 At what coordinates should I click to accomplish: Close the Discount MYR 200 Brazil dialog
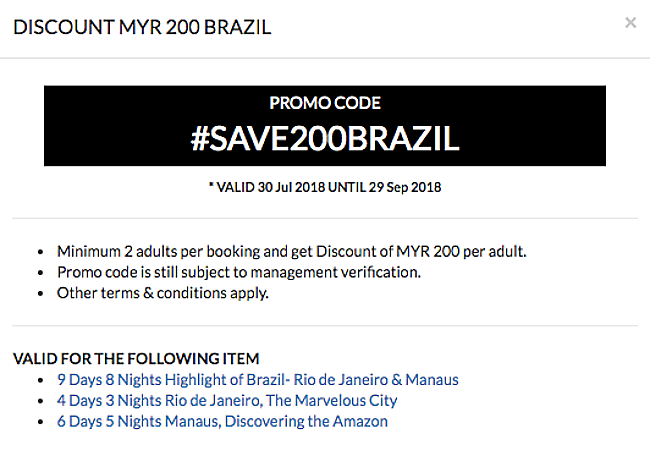(x=630, y=23)
